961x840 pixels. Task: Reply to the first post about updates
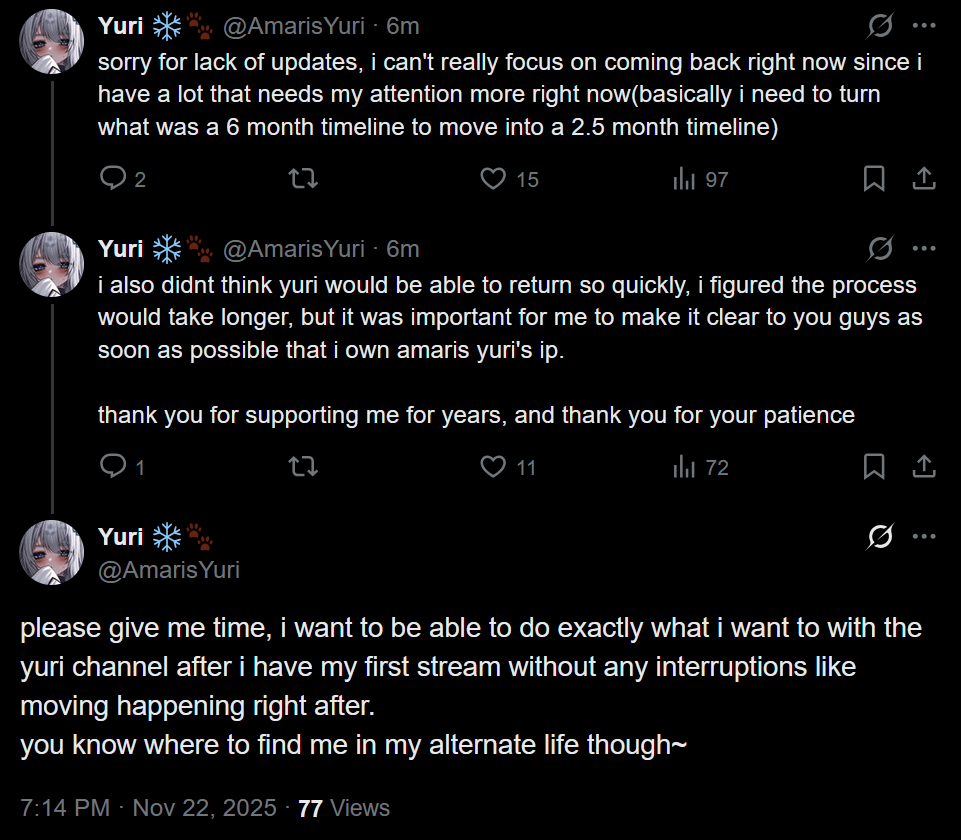point(114,179)
